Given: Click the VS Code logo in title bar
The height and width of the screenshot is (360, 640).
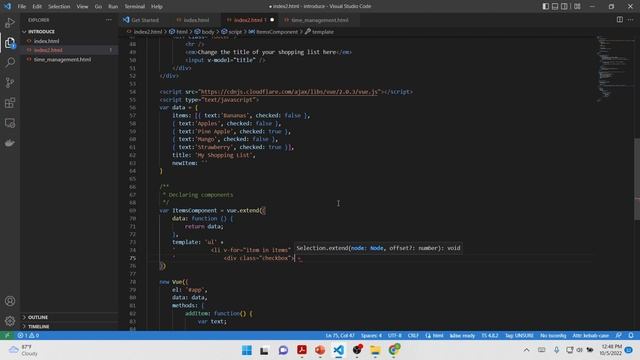Looking at the screenshot, I should pos(7,6).
